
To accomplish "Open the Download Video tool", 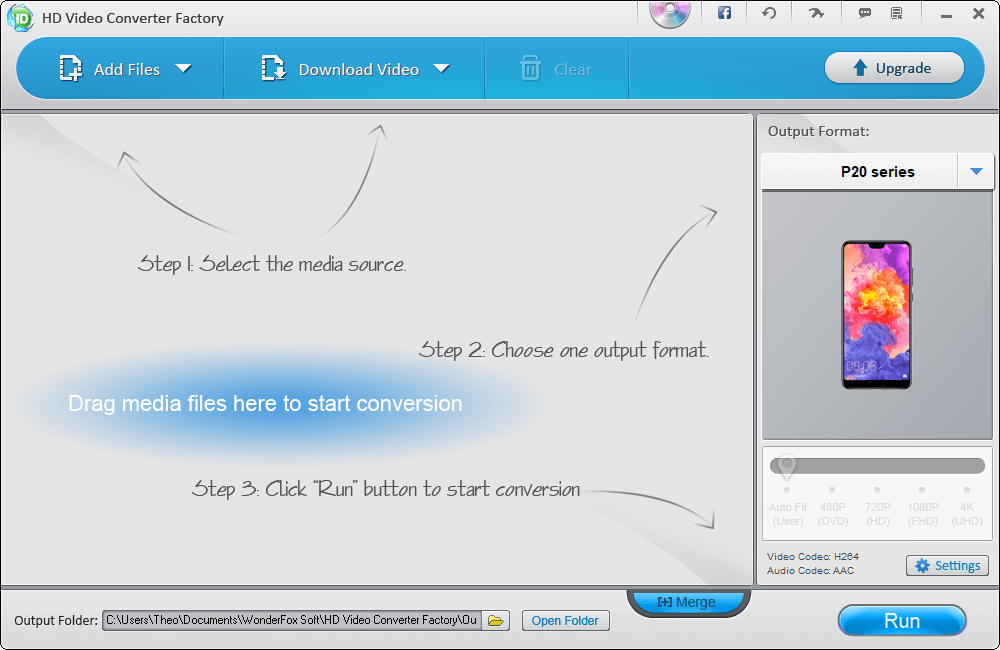I will (x=340, y=69).
